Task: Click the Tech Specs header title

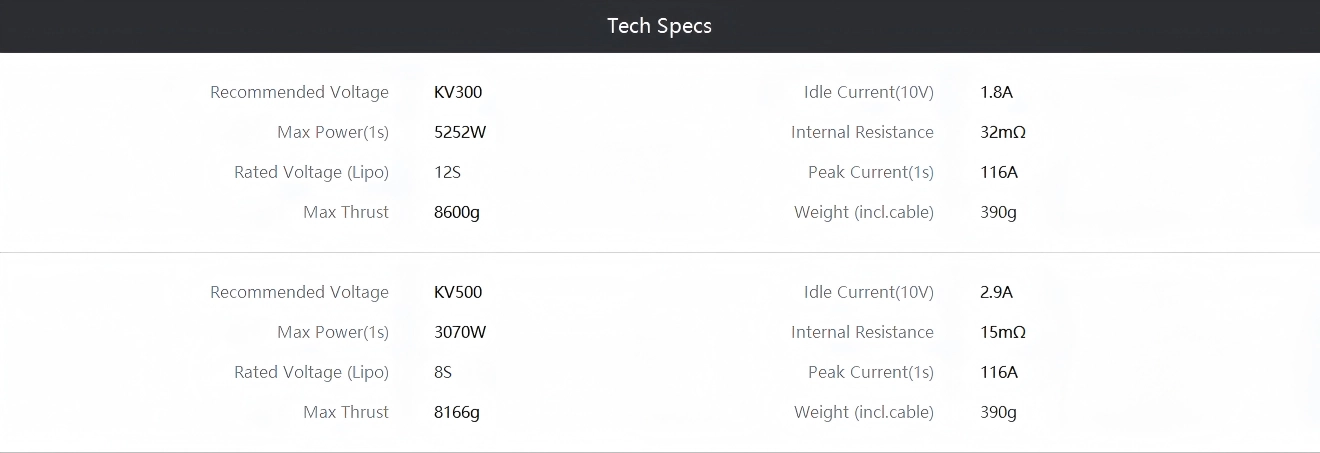Action: pyautogui.click(x=659, y=26)
